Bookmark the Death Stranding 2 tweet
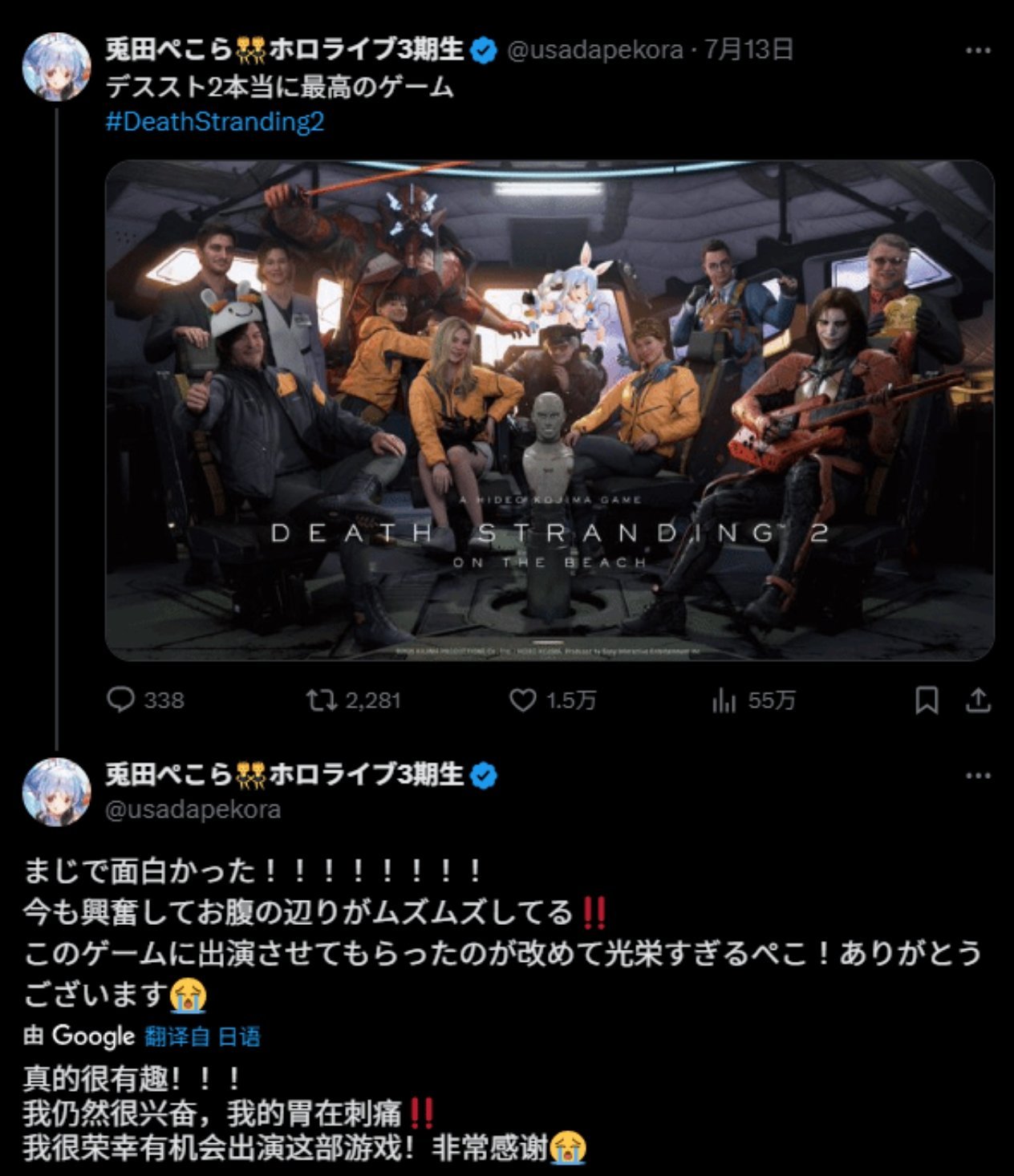 click(x=927, y=700)
